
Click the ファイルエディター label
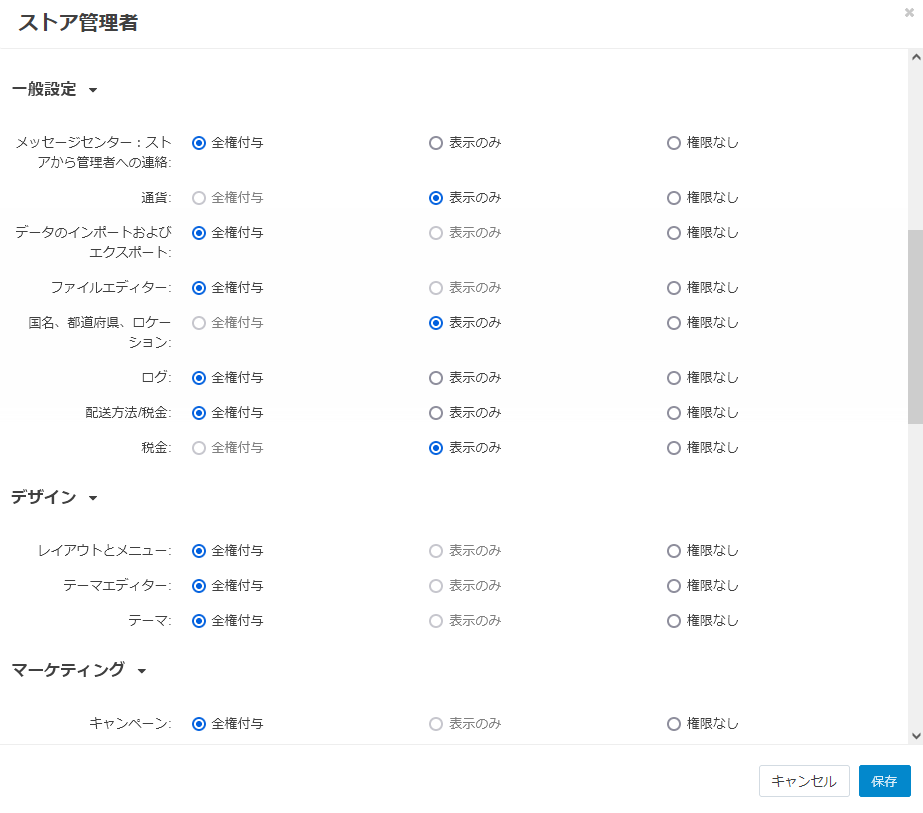tap(111, 287)
